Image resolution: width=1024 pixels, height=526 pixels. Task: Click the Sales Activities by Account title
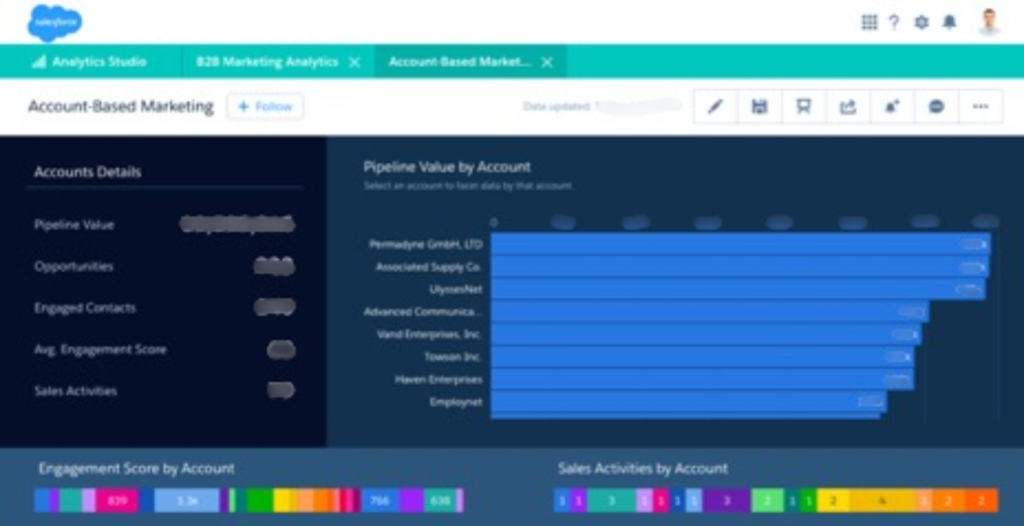point(643,468)
